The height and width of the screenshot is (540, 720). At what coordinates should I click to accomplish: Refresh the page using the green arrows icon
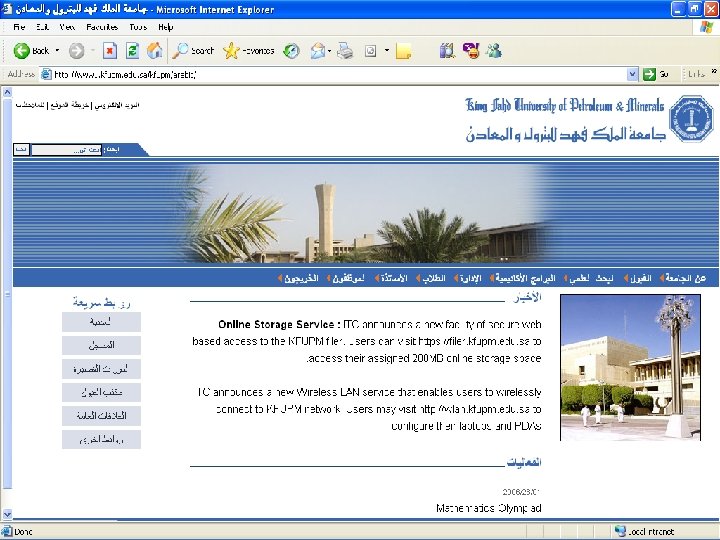[132, 51]
